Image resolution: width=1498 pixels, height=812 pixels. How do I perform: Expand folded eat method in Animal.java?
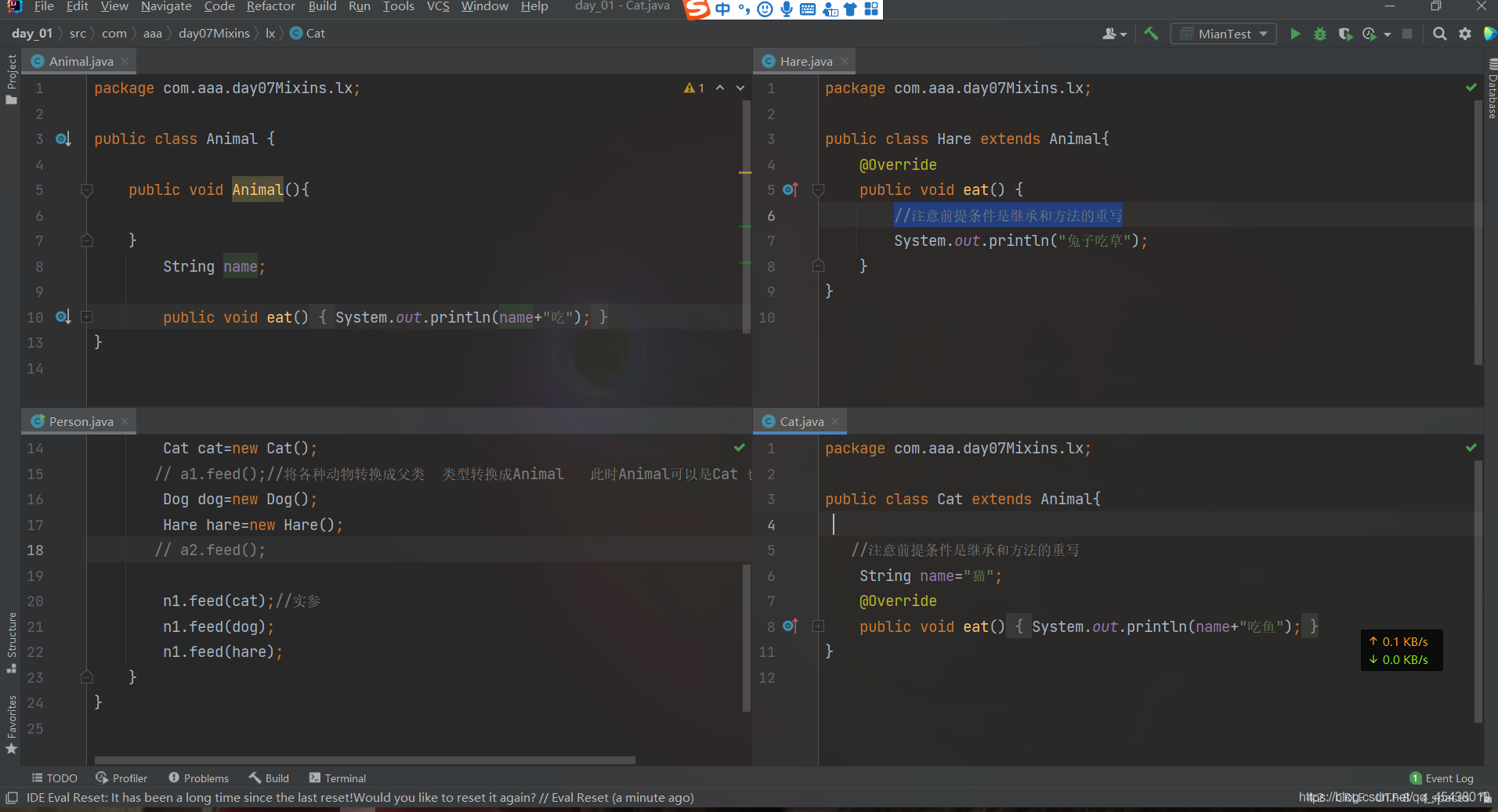tap(87, 317)
